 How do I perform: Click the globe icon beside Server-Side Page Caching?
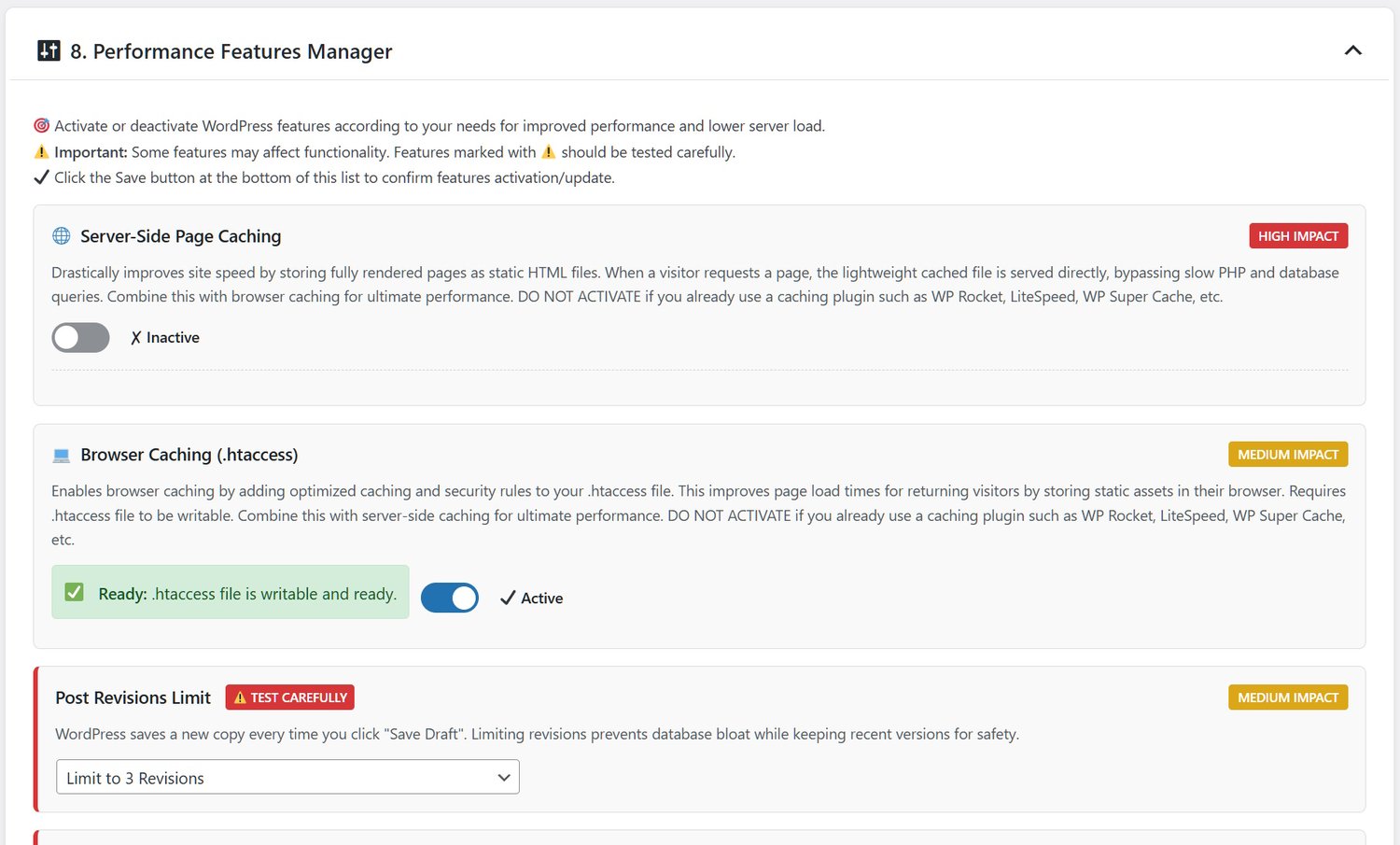62,236
